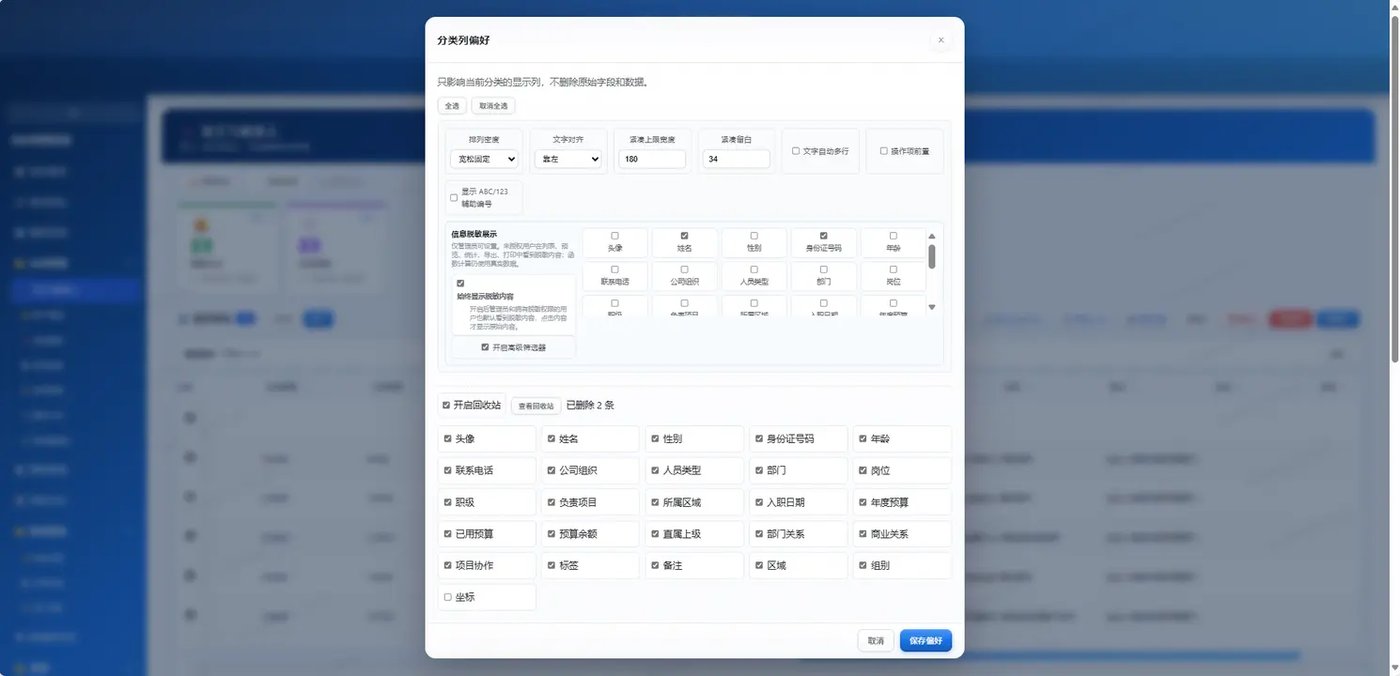Click the 保存偏好 button

[x=926, y=641]
